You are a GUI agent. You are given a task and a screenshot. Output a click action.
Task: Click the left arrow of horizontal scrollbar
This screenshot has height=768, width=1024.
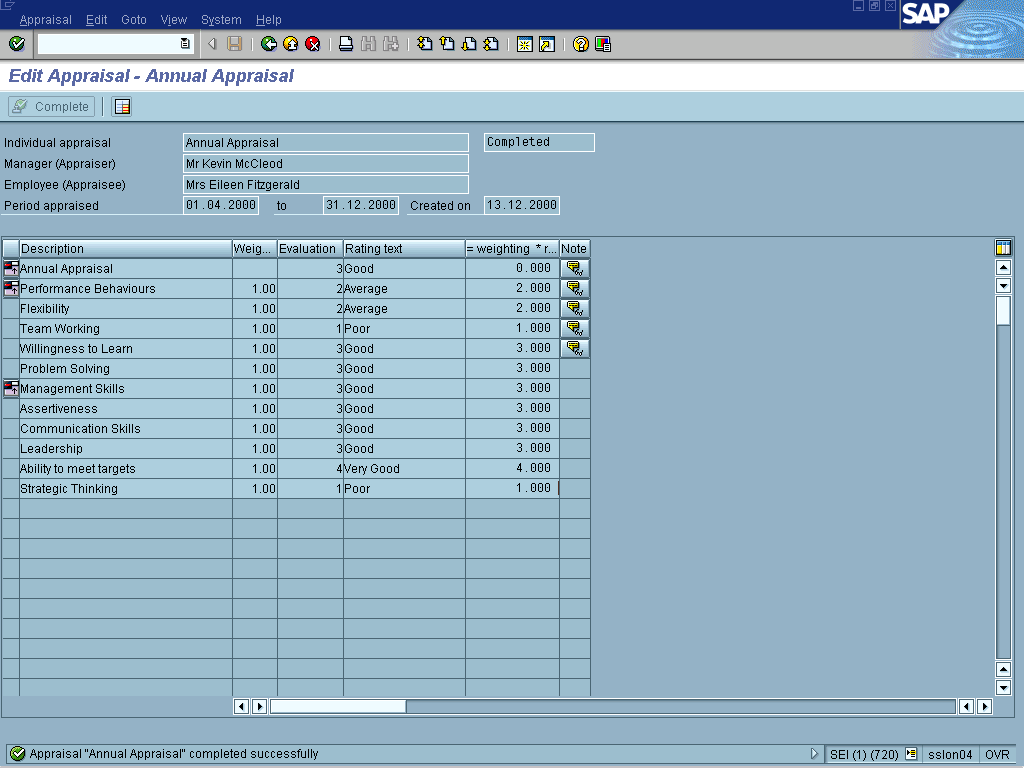(241, 706)
